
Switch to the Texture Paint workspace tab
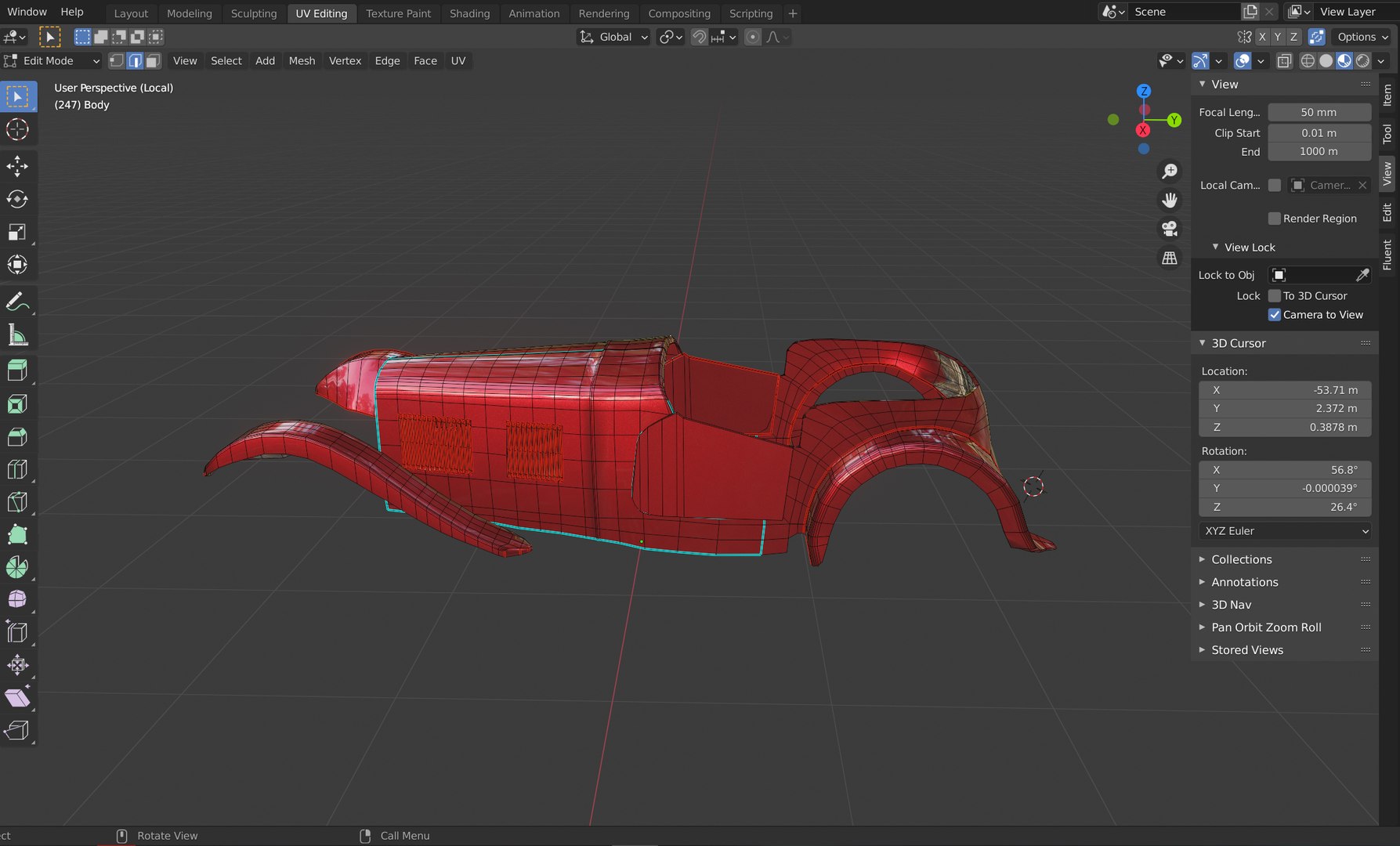[398, 13]
